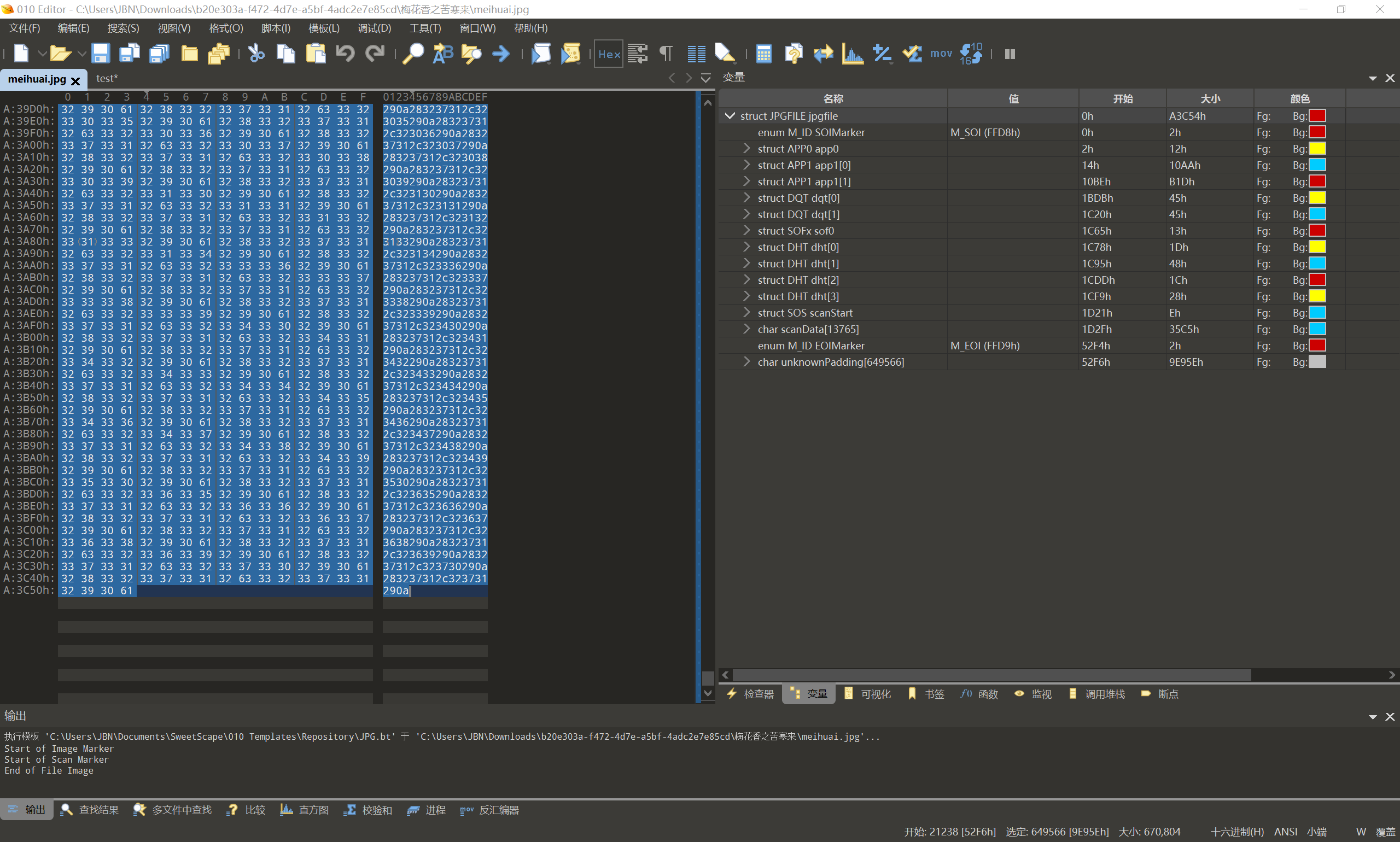Click gray Bg swatch of unknownPadding row

point(1316,362)
